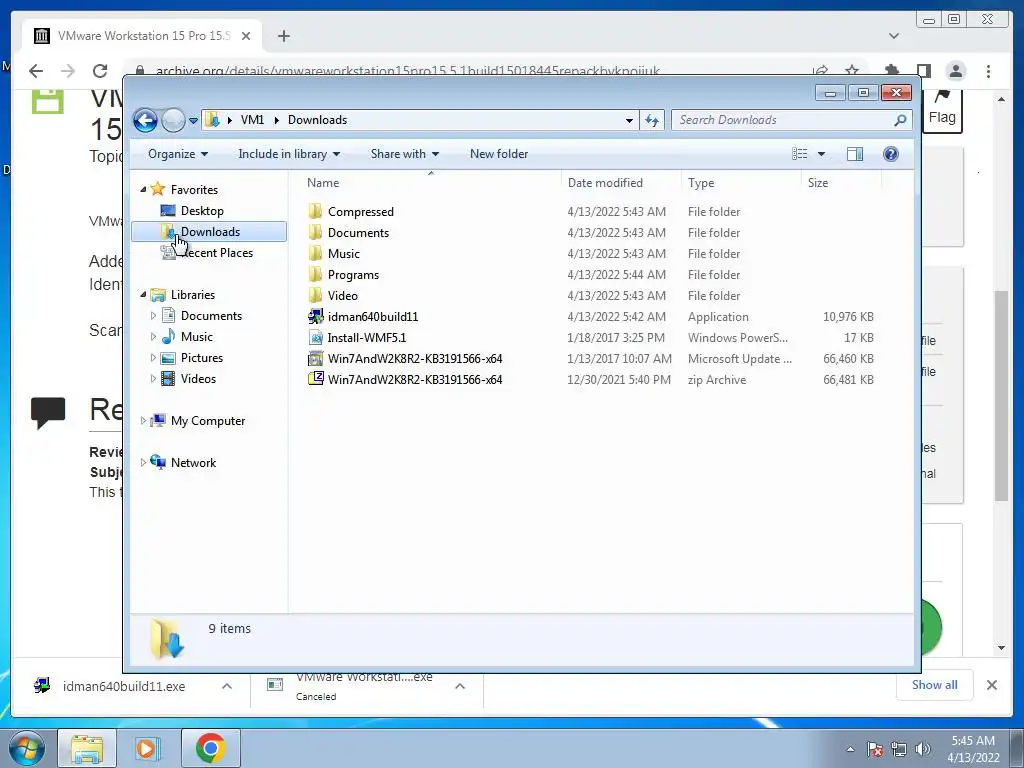Click the Windows Media Player taskbar icon

click(147, 748)
